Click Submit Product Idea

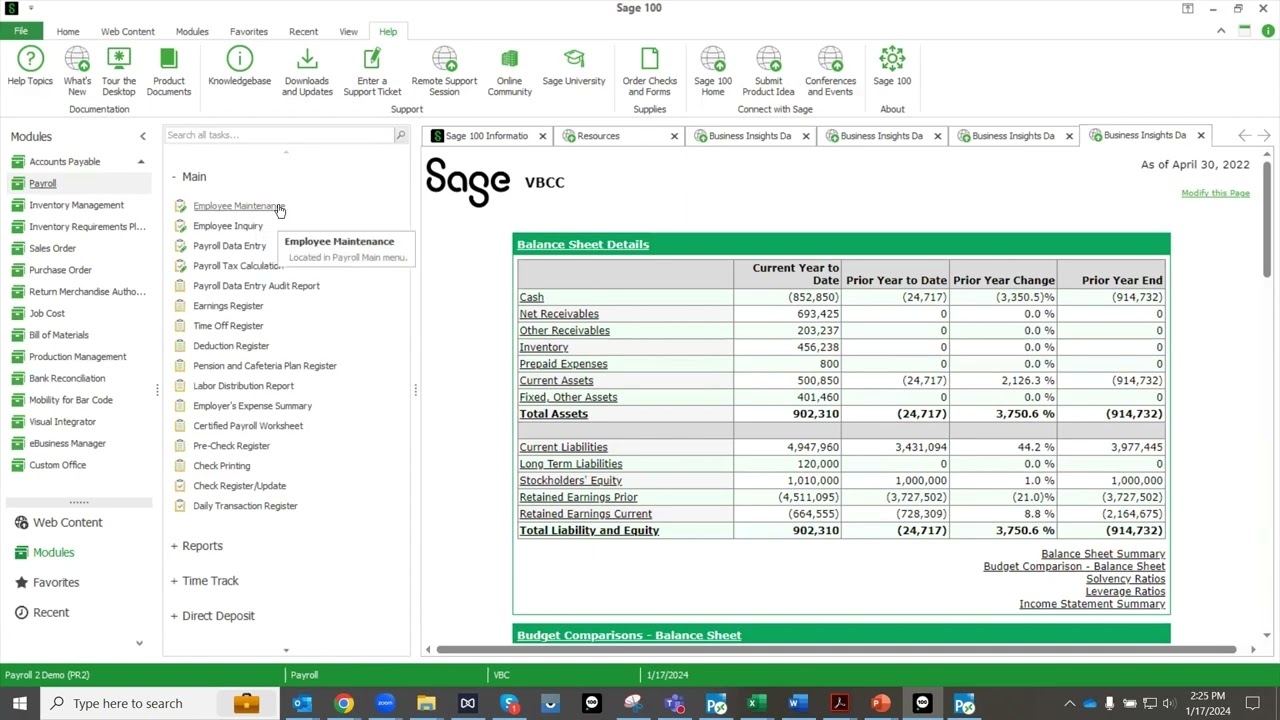768,71
